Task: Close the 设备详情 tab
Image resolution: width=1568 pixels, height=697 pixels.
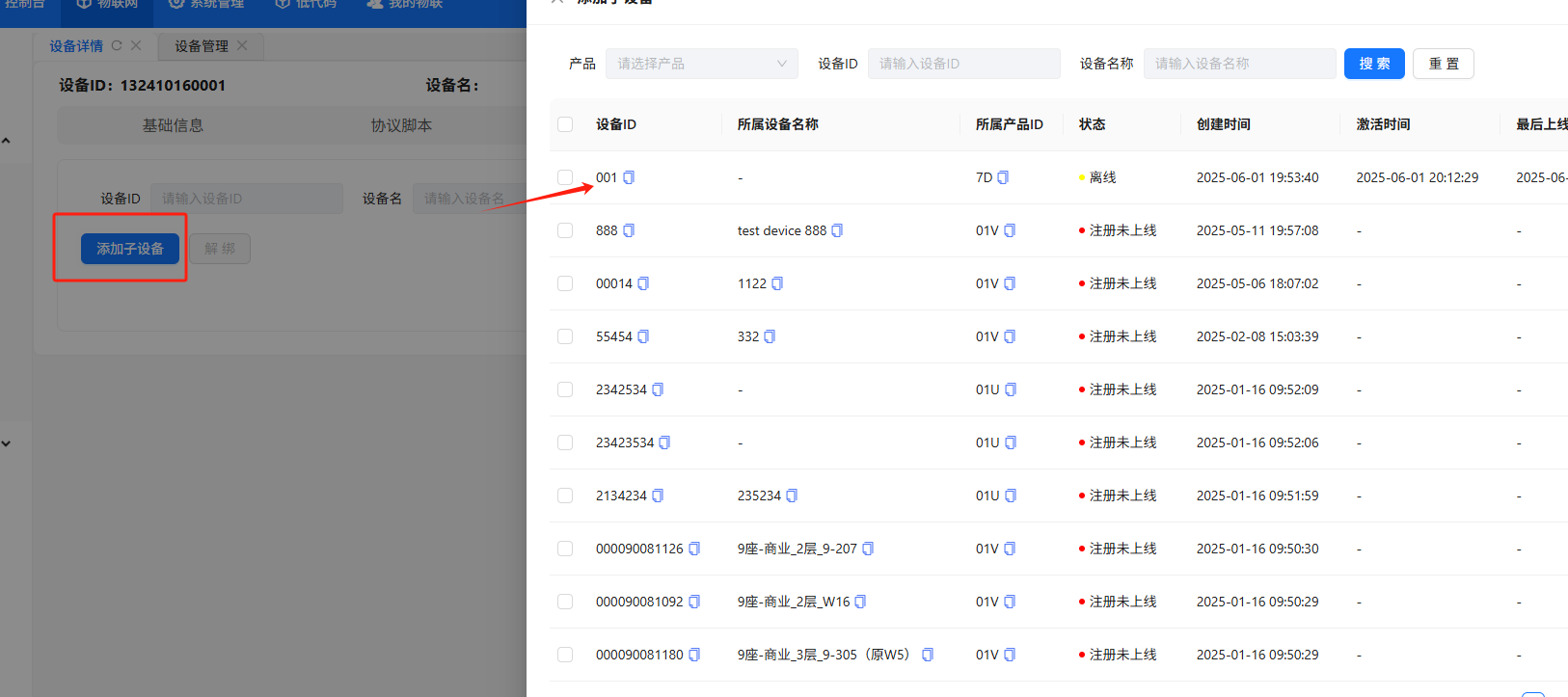Action: pyautogui.click(x=136, y=45)
